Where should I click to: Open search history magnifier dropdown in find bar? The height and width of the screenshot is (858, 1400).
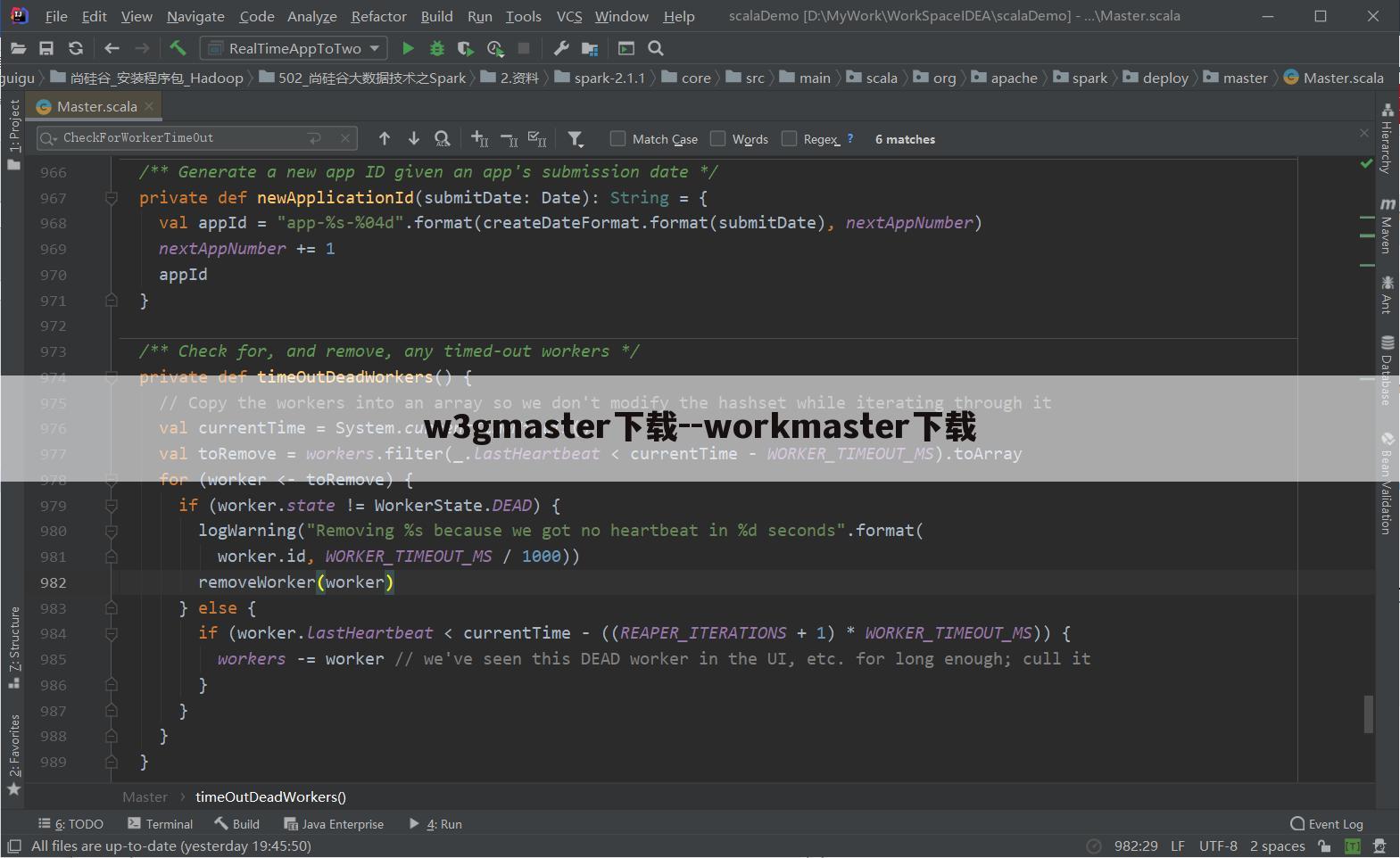pos(48,138)
